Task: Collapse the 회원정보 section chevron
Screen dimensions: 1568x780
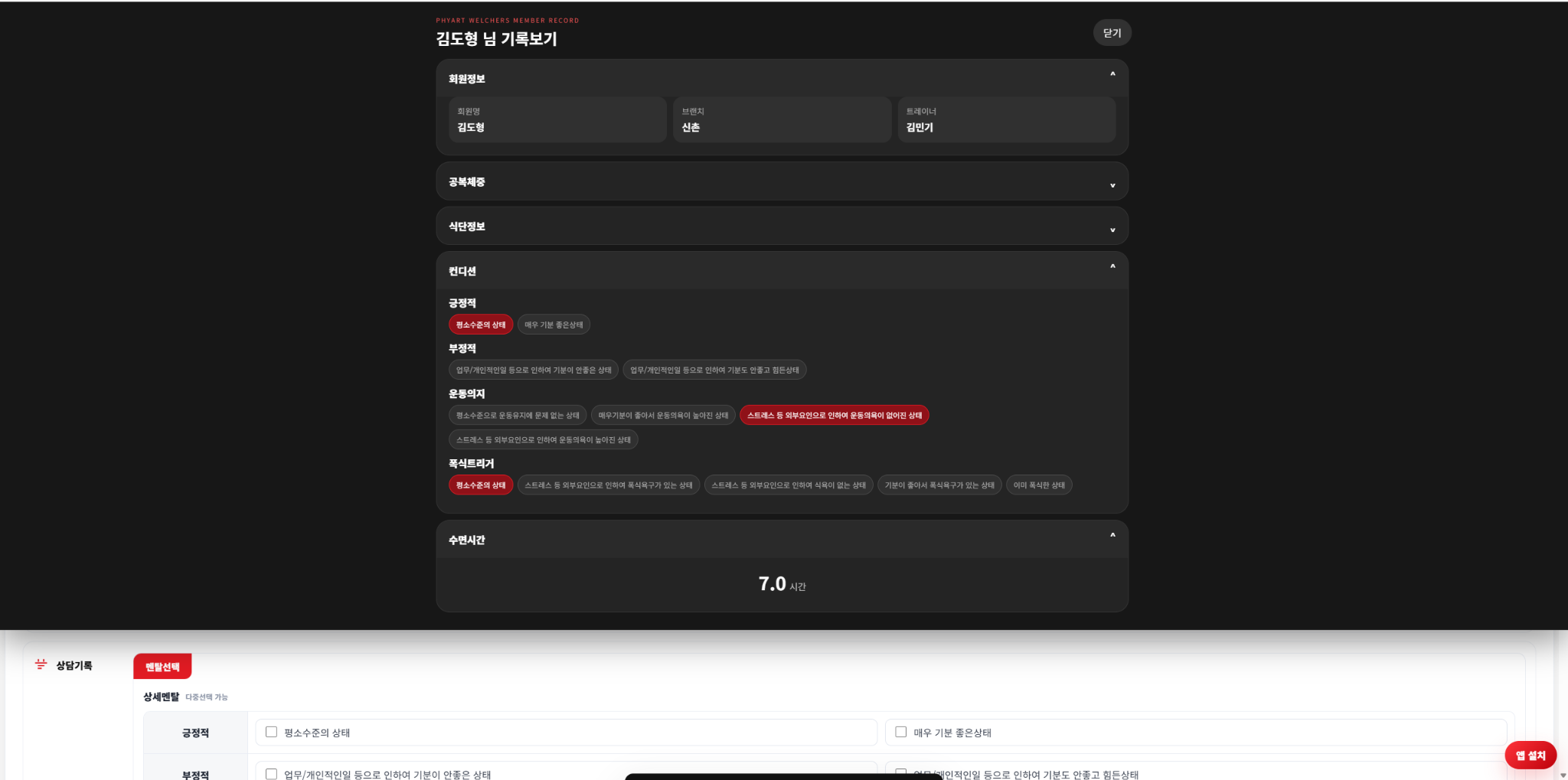Action: tap(1112, 74)
